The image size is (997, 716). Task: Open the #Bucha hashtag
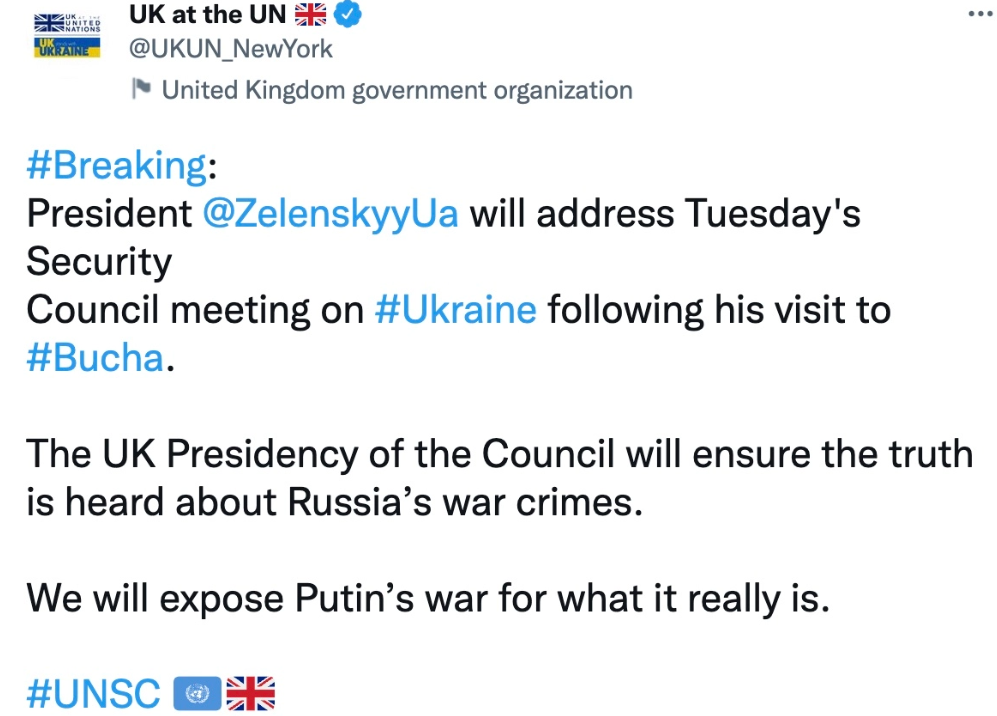(95, 357)
